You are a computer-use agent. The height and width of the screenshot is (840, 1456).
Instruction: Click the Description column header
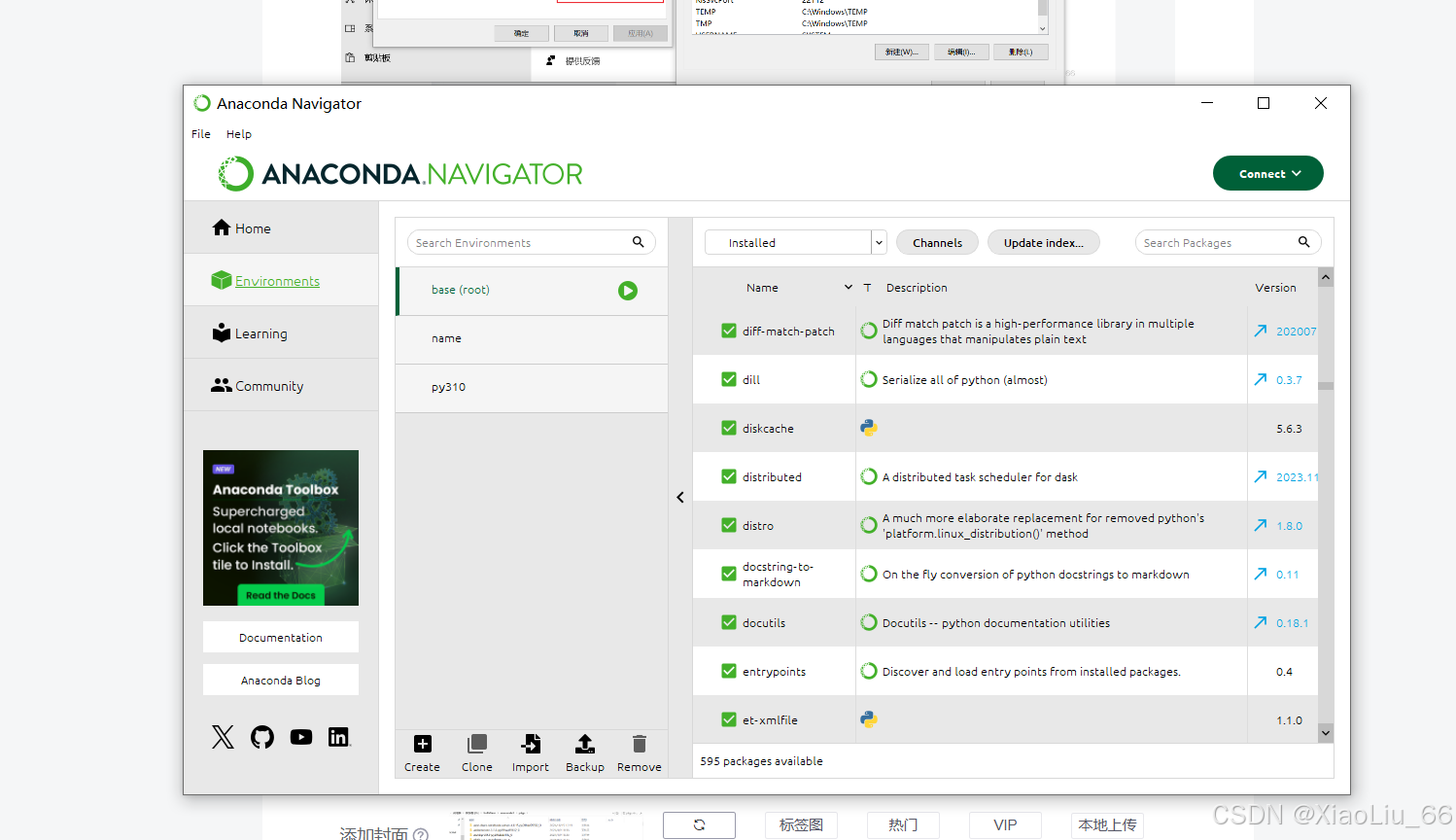click(917, 288)
